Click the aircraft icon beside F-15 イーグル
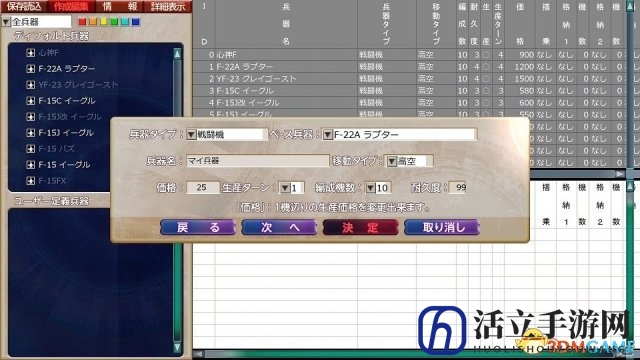This screenshot has height=360, width=640. click(31, 164)
